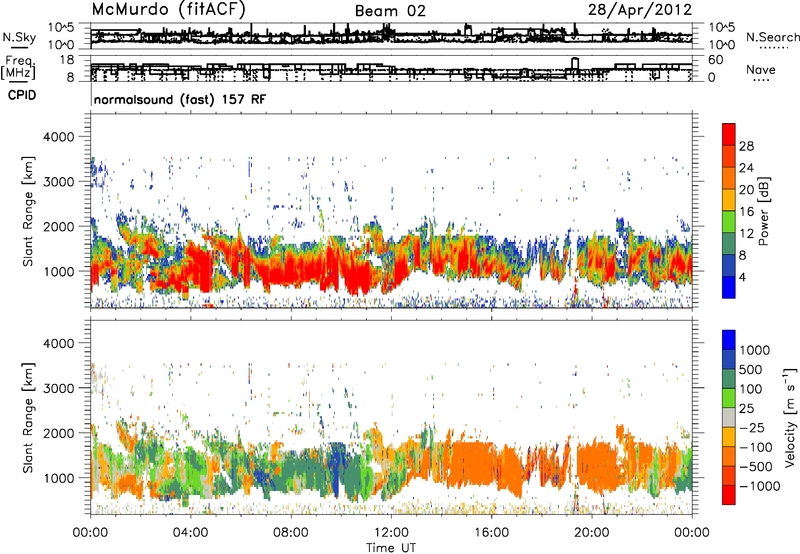Click the -100 label on Velocity colorbar
This screenshot has width=800, height=554.
(x=756, y=447)
